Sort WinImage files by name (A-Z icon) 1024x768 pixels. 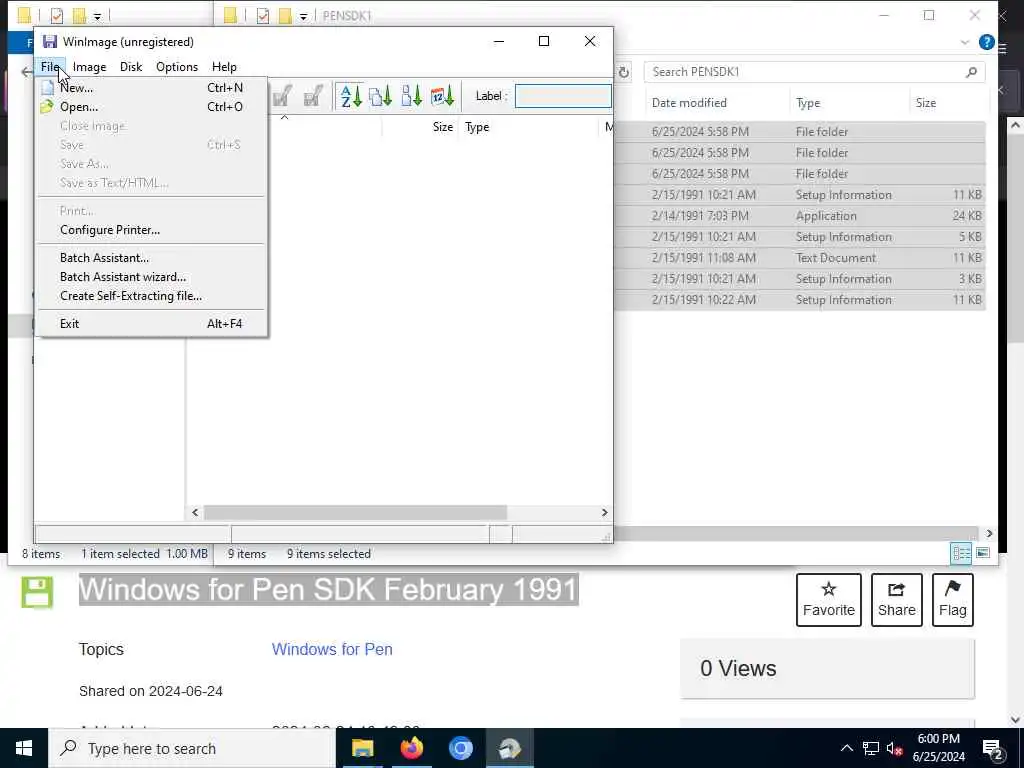[351, 96]
